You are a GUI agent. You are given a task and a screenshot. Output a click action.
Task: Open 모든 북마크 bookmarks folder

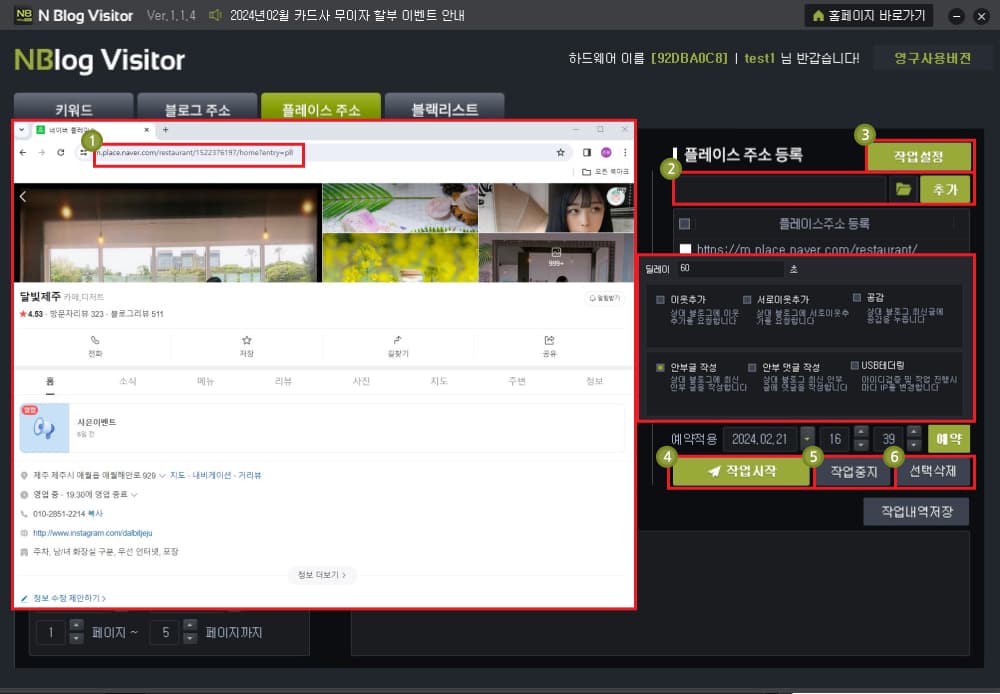click(605, 172)
